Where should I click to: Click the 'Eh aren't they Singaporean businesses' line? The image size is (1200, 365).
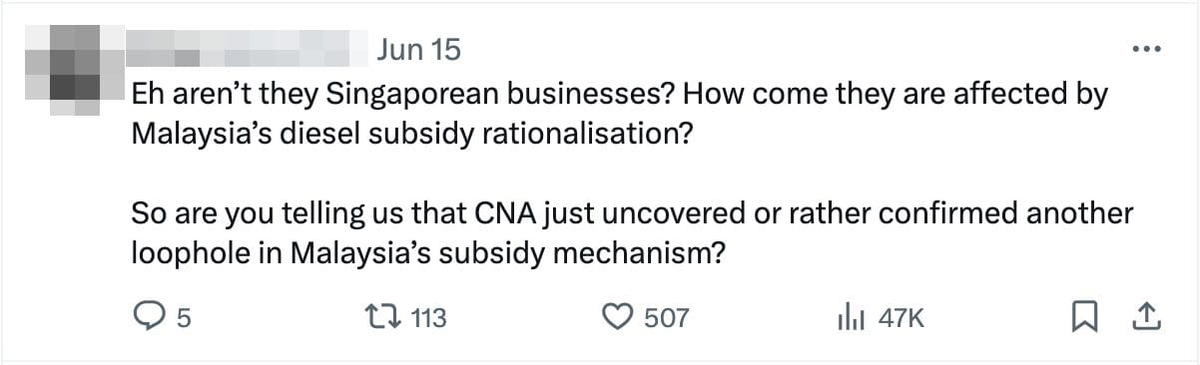pyautogui.click(x=621, y=95)
